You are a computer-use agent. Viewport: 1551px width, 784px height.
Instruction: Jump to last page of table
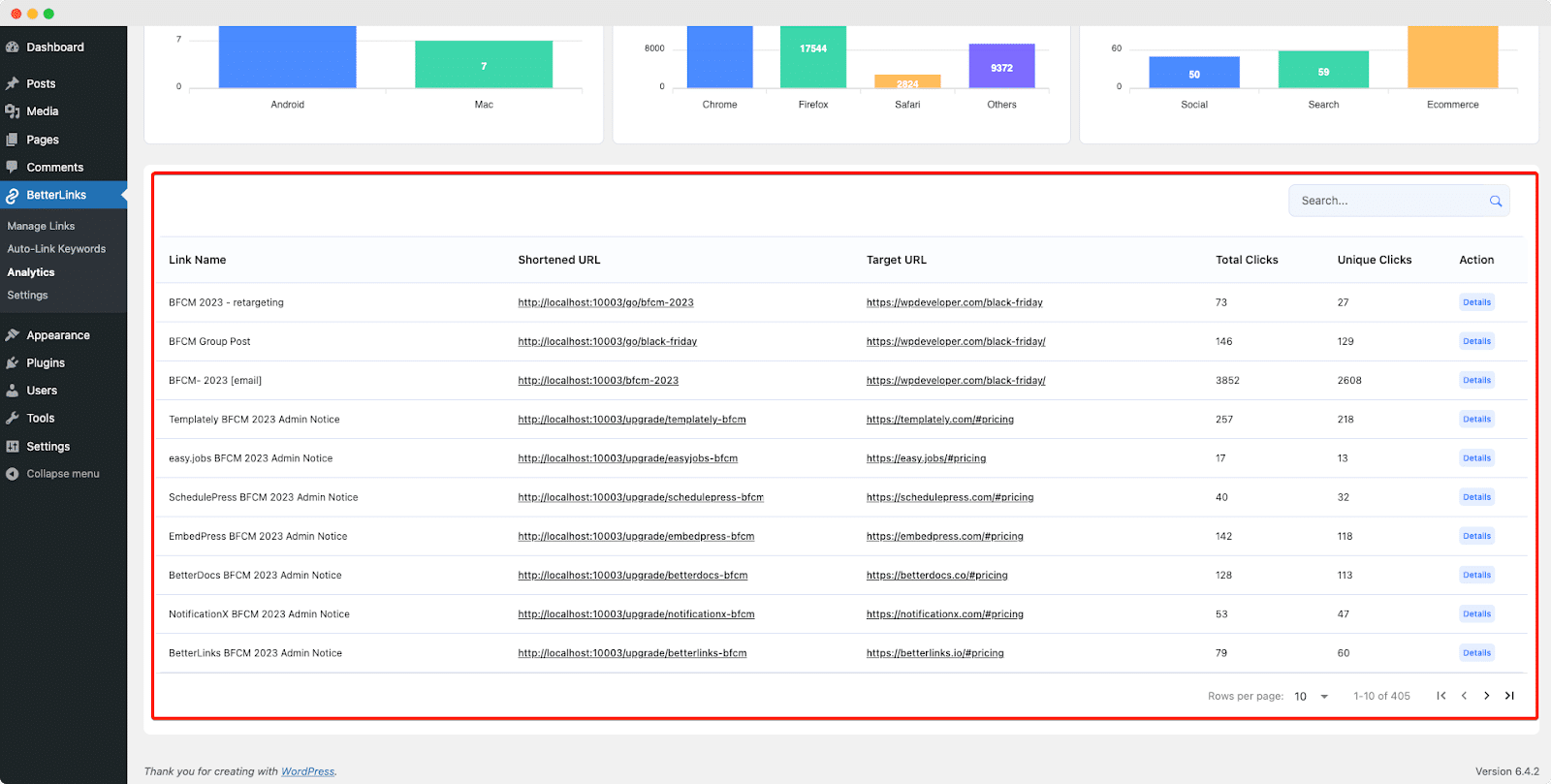tap(1509, 696)
